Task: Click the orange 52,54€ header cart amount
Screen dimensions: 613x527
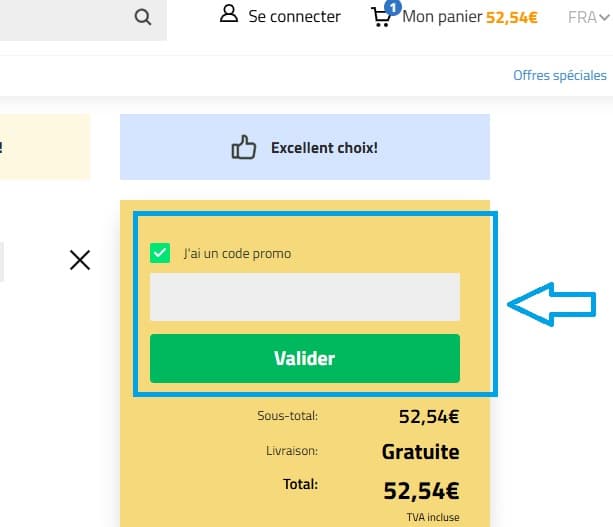Action: 512,17
